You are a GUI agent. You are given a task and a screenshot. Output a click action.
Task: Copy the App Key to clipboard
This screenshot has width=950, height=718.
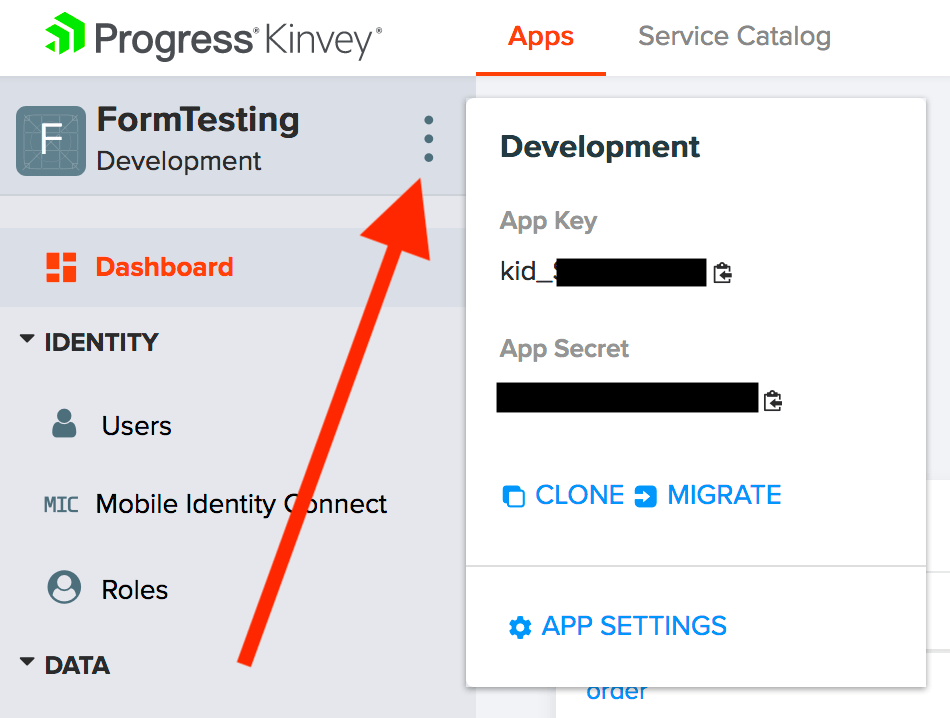coord(723,272)
